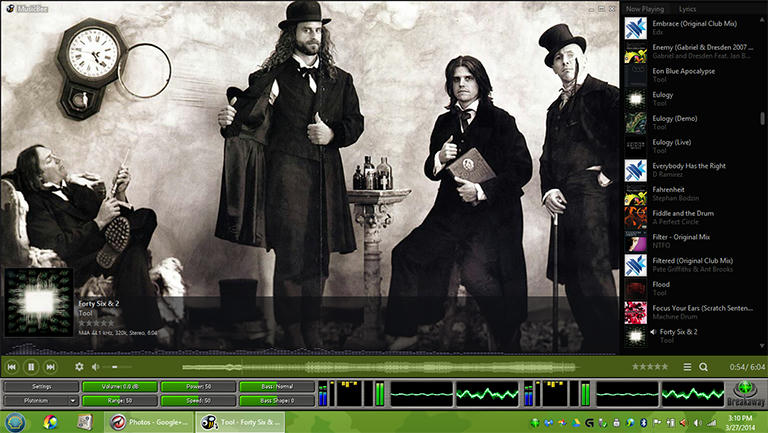Open Photos - Google+ taskbar window
The height and width of the screenshot is (433, 768).
149,422
